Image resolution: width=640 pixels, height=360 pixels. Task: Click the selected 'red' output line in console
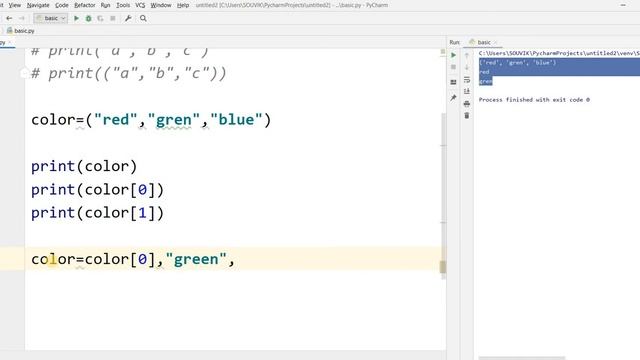click(484, 72)
